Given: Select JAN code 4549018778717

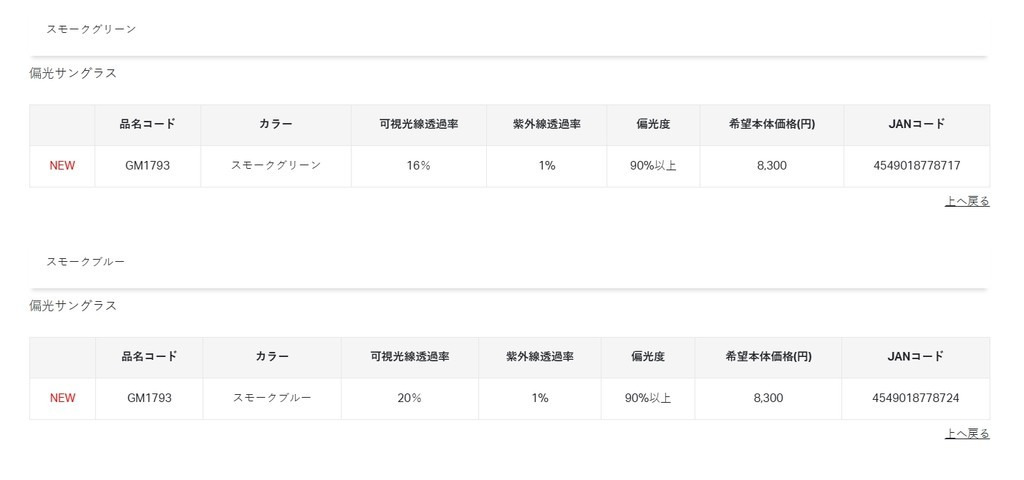Looking at the screenshot, I should [916, 166].
